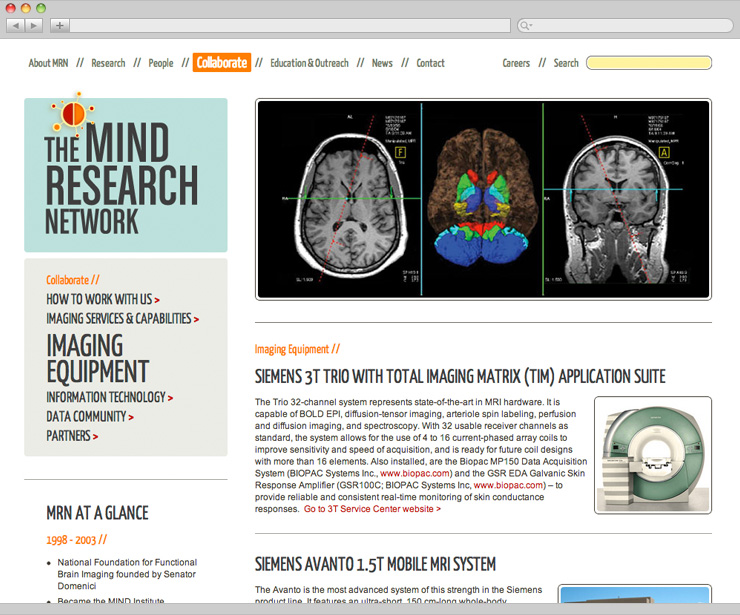Click the browser back arrow button

[16, 25]
